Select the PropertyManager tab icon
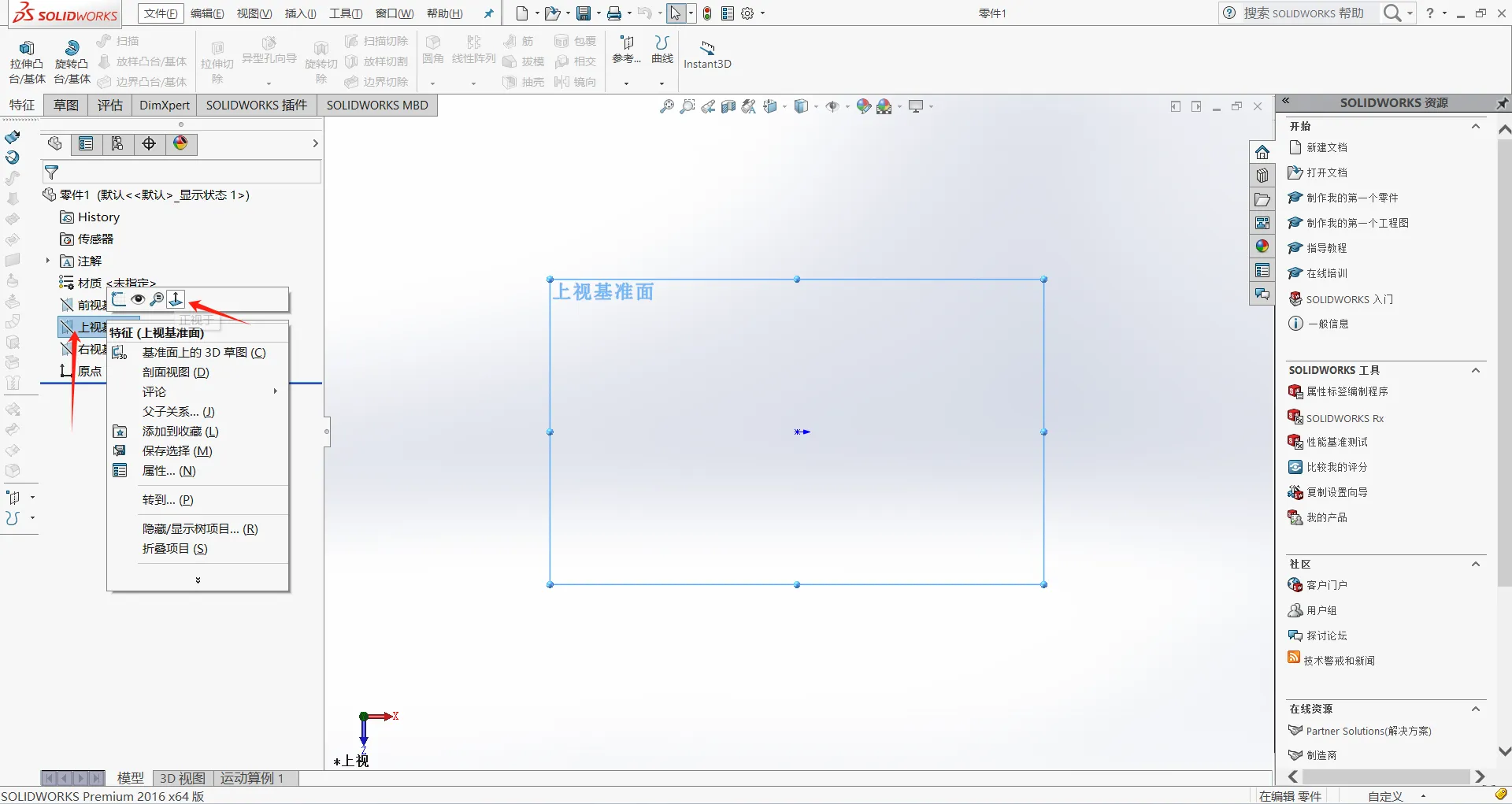This screenshot has height=804, width=1512. [x=86, y=143]
